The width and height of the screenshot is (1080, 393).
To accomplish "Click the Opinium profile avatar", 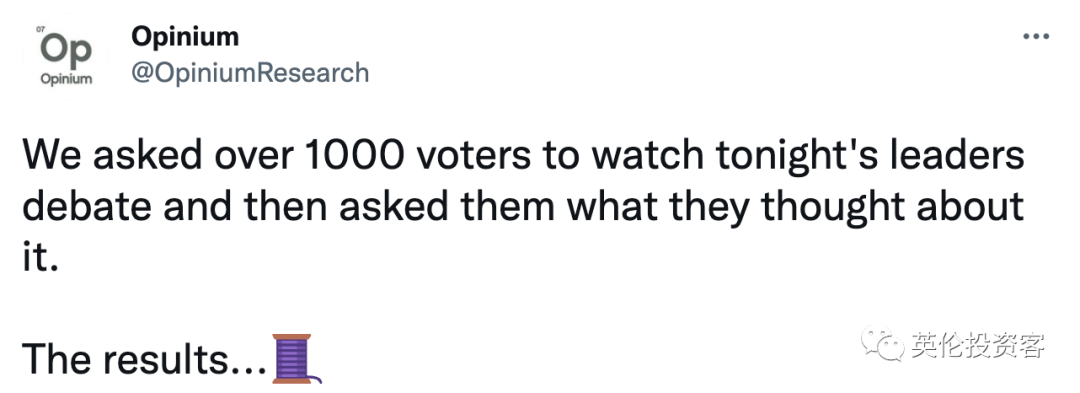I will (x=66, y=59).
